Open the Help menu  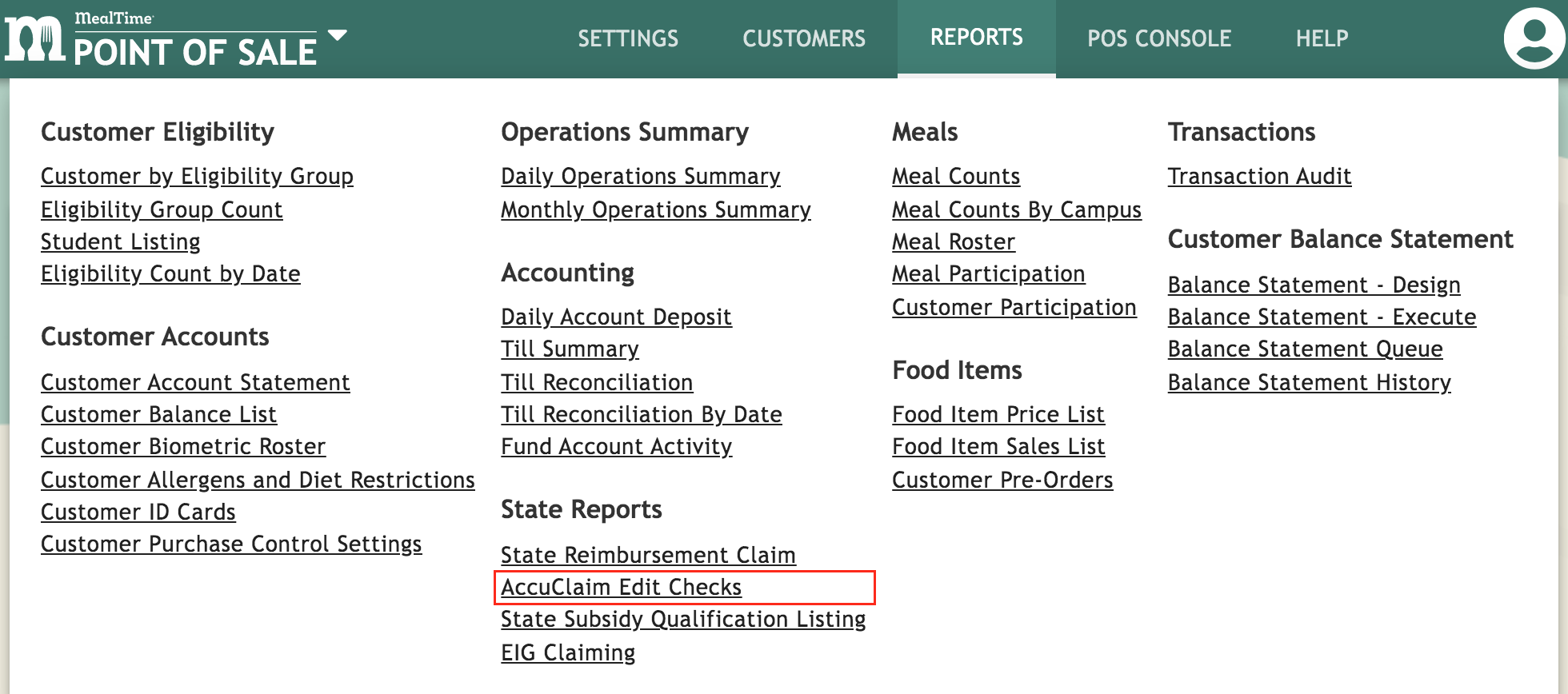pyautogui.click(x=1322, y=38)
